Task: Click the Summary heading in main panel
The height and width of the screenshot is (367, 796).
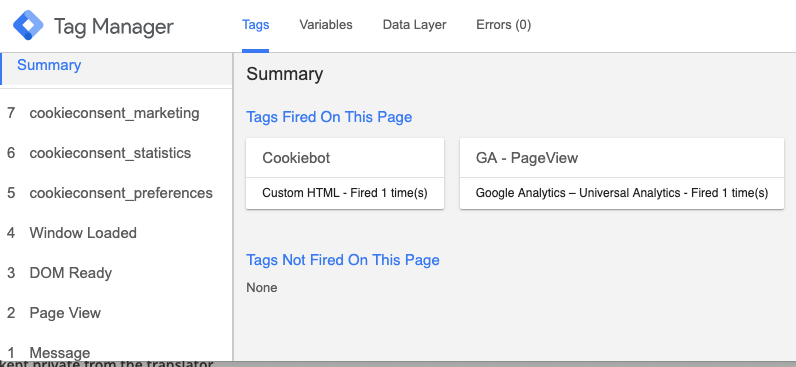Action: tap(285, 74)
